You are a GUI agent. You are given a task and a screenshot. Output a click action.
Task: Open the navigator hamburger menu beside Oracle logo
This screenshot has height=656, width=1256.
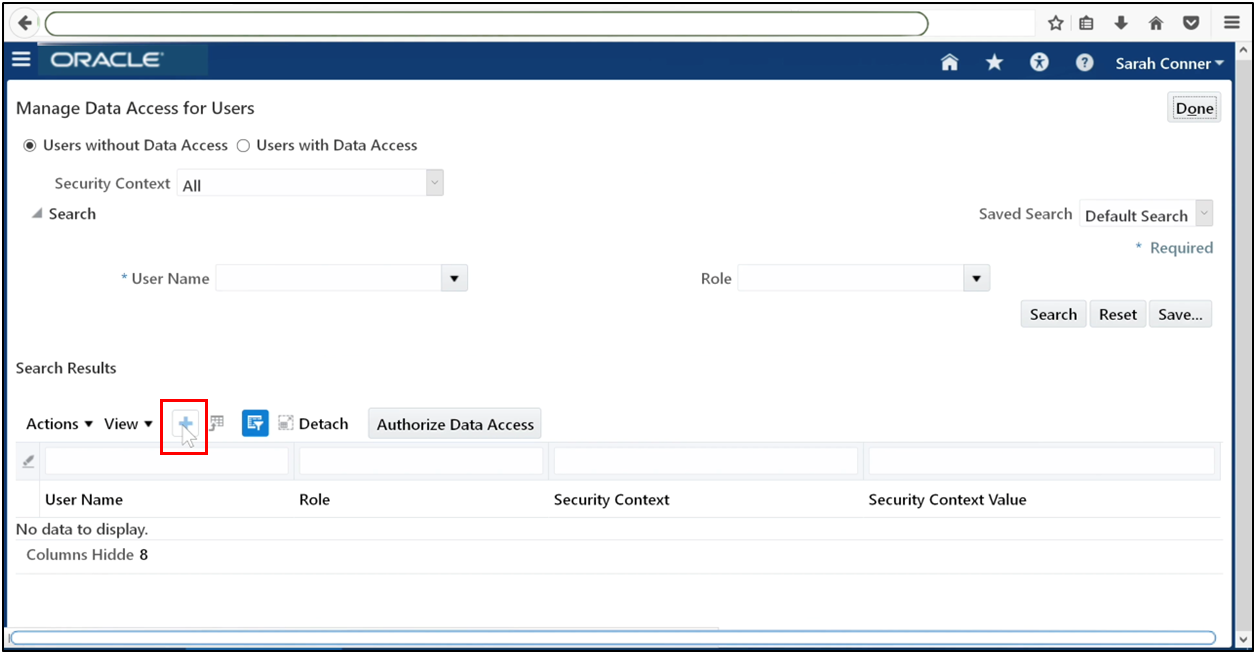point(21,59)
